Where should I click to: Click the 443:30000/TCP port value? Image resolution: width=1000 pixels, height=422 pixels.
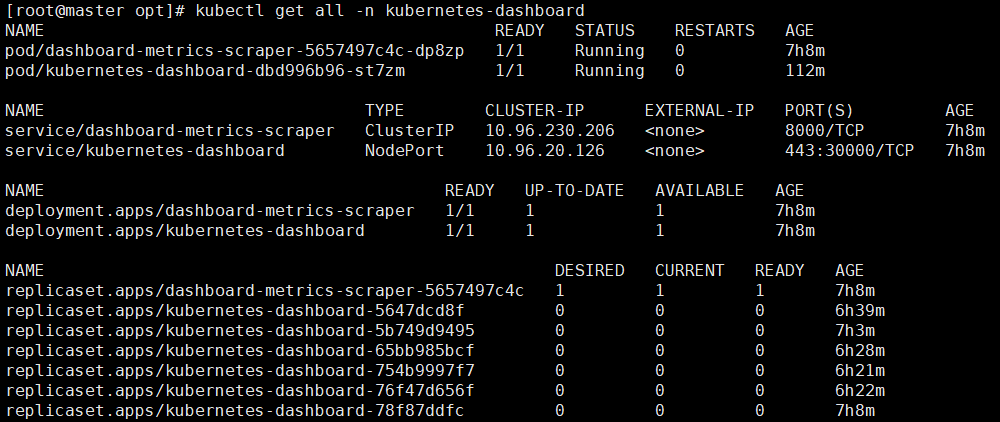[849, 151]
